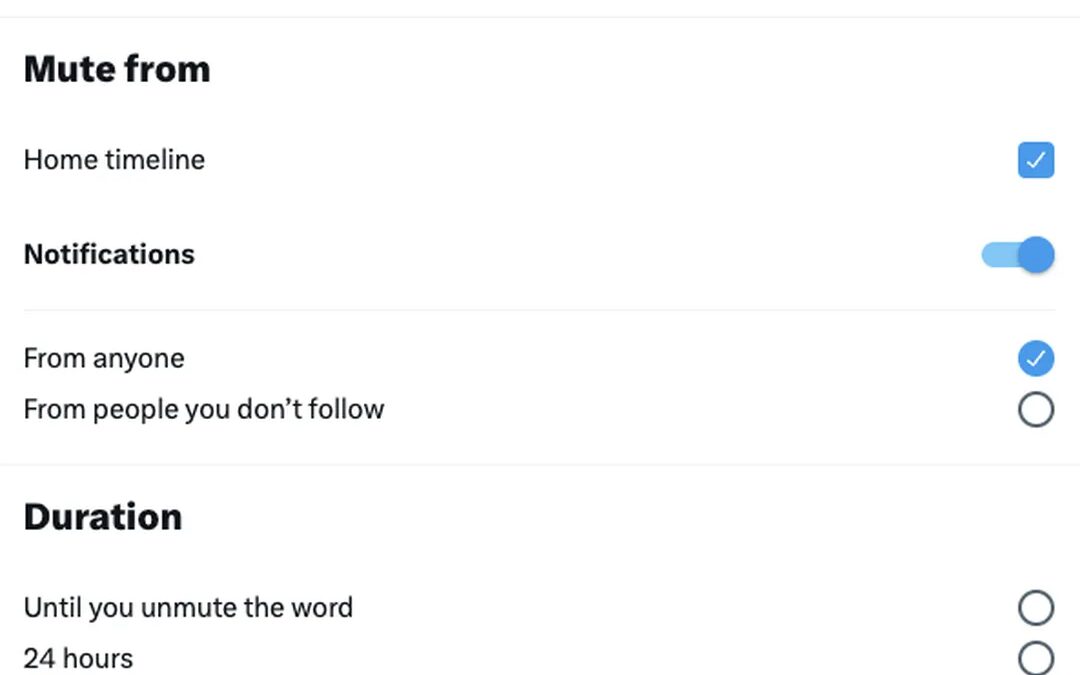Choose the 'From people you don't follow' radio button

[1036, 409]
